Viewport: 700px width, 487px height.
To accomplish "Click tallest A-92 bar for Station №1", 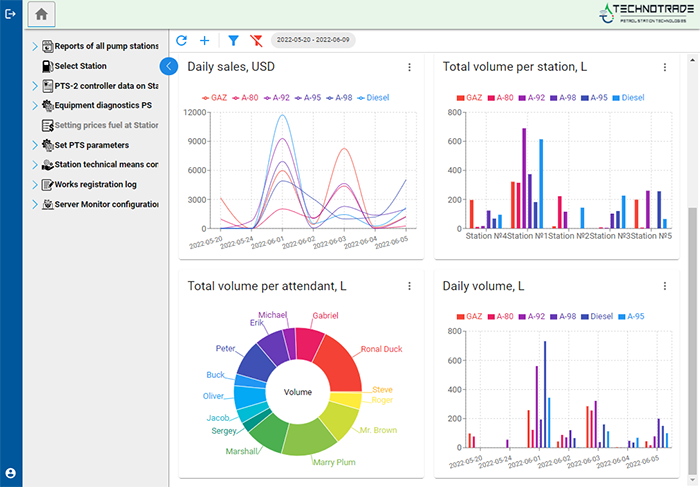I will pyautogui.click(x=524, y=179).
